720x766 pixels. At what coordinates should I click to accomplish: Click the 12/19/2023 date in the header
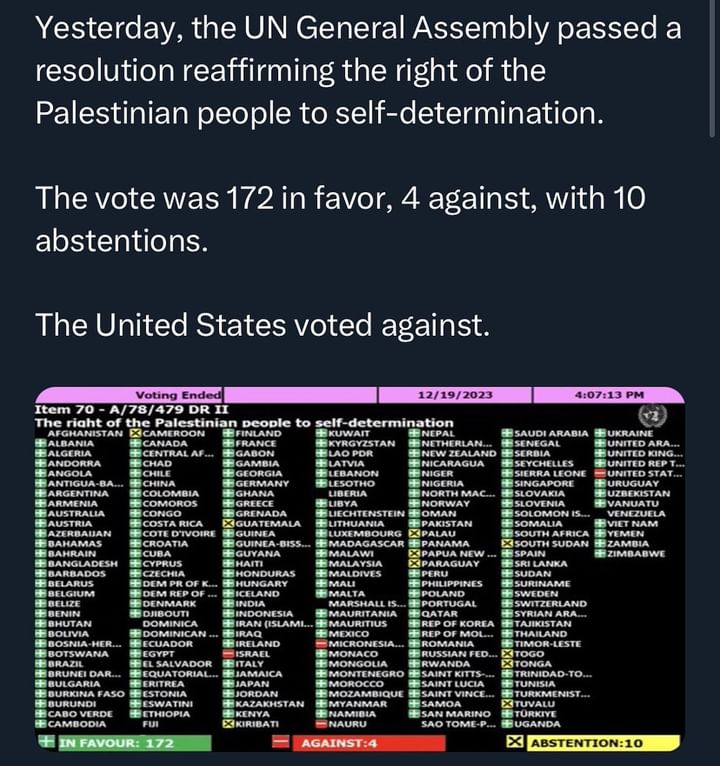point(455,395)
